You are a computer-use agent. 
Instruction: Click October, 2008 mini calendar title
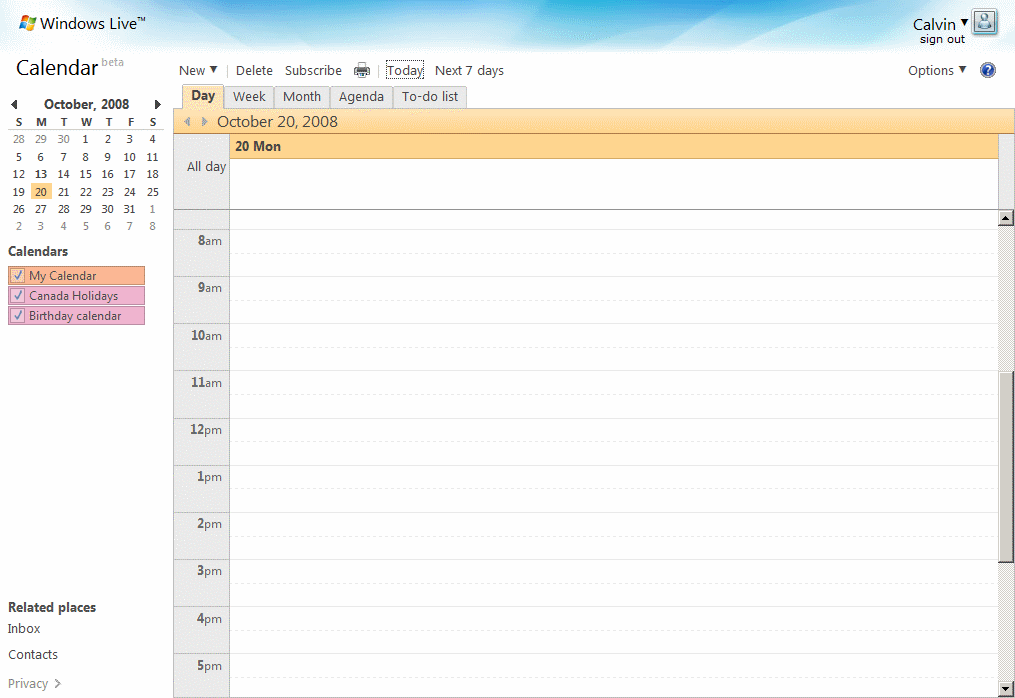[86, 104]
